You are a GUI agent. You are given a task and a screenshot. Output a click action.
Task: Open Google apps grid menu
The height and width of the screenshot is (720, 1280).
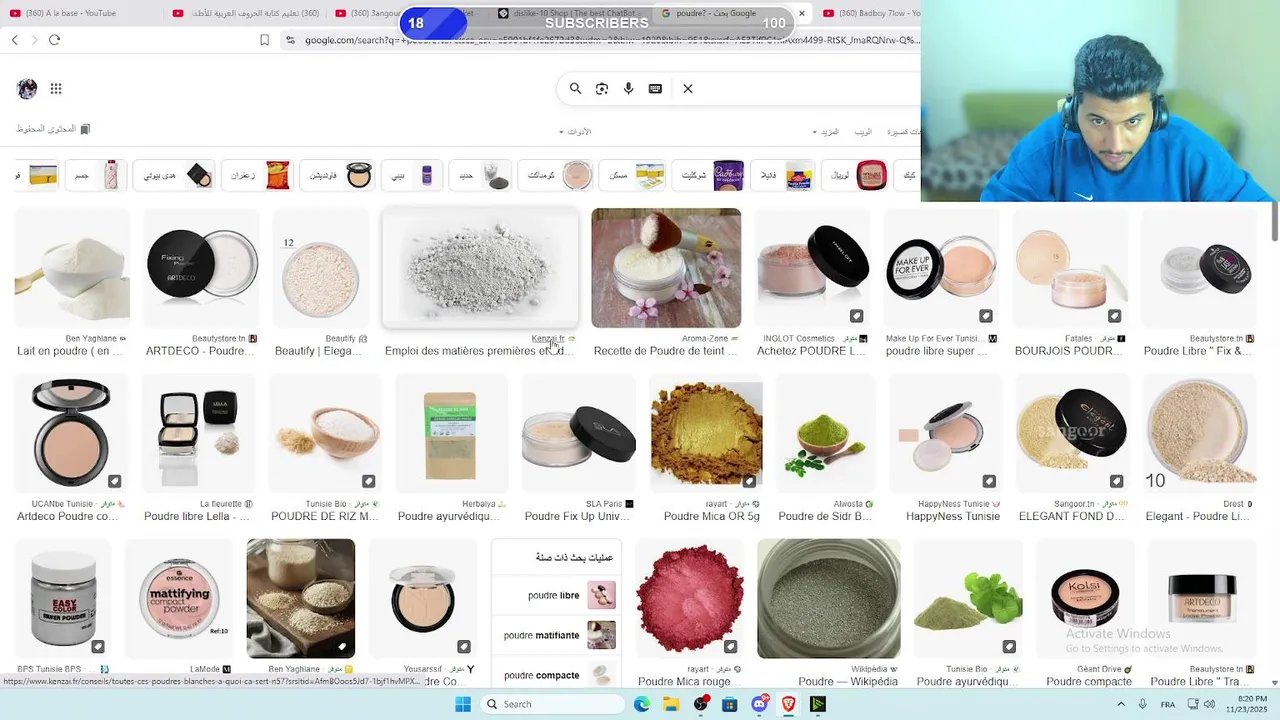click(56, 89)
